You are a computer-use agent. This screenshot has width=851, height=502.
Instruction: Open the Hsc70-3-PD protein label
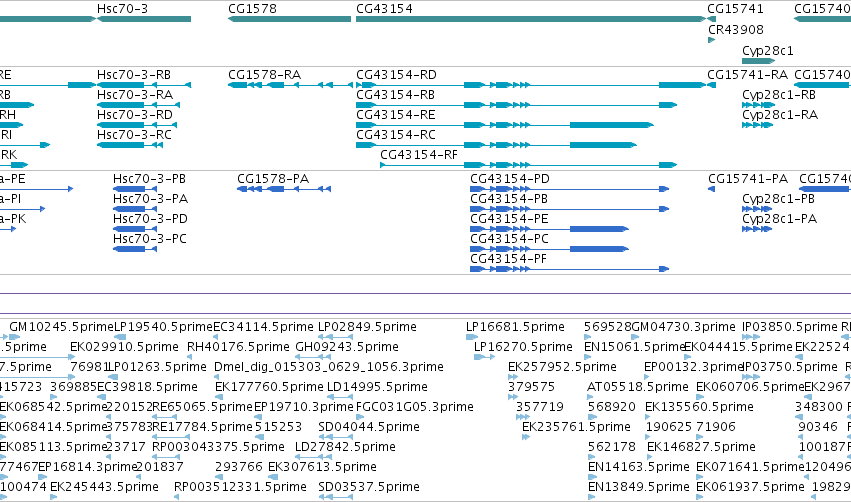[x=150, y=219]
